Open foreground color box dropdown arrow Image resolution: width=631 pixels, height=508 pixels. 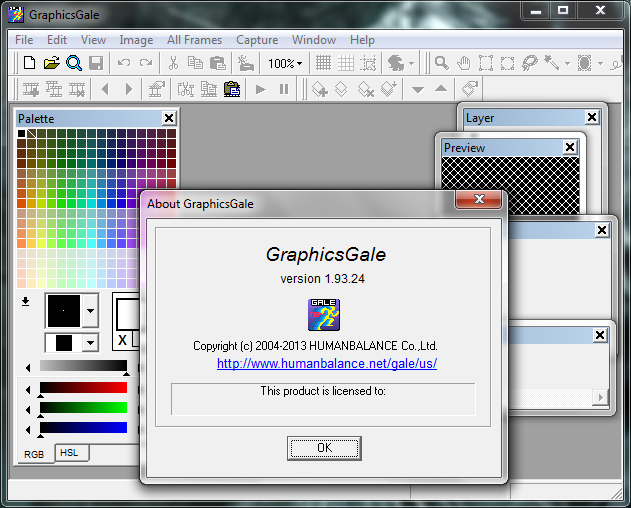(90, 311)
